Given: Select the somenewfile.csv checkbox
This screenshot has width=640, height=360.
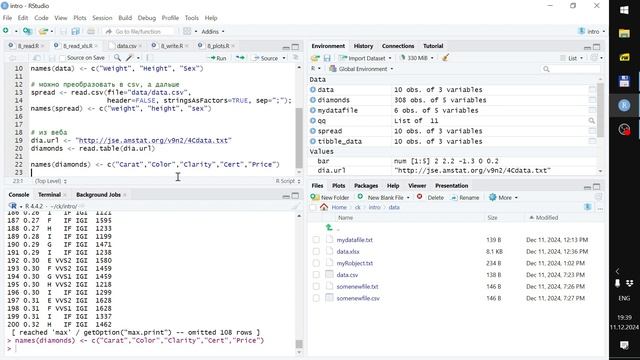Looking at the screenshot, I should (x=316, y=298).
